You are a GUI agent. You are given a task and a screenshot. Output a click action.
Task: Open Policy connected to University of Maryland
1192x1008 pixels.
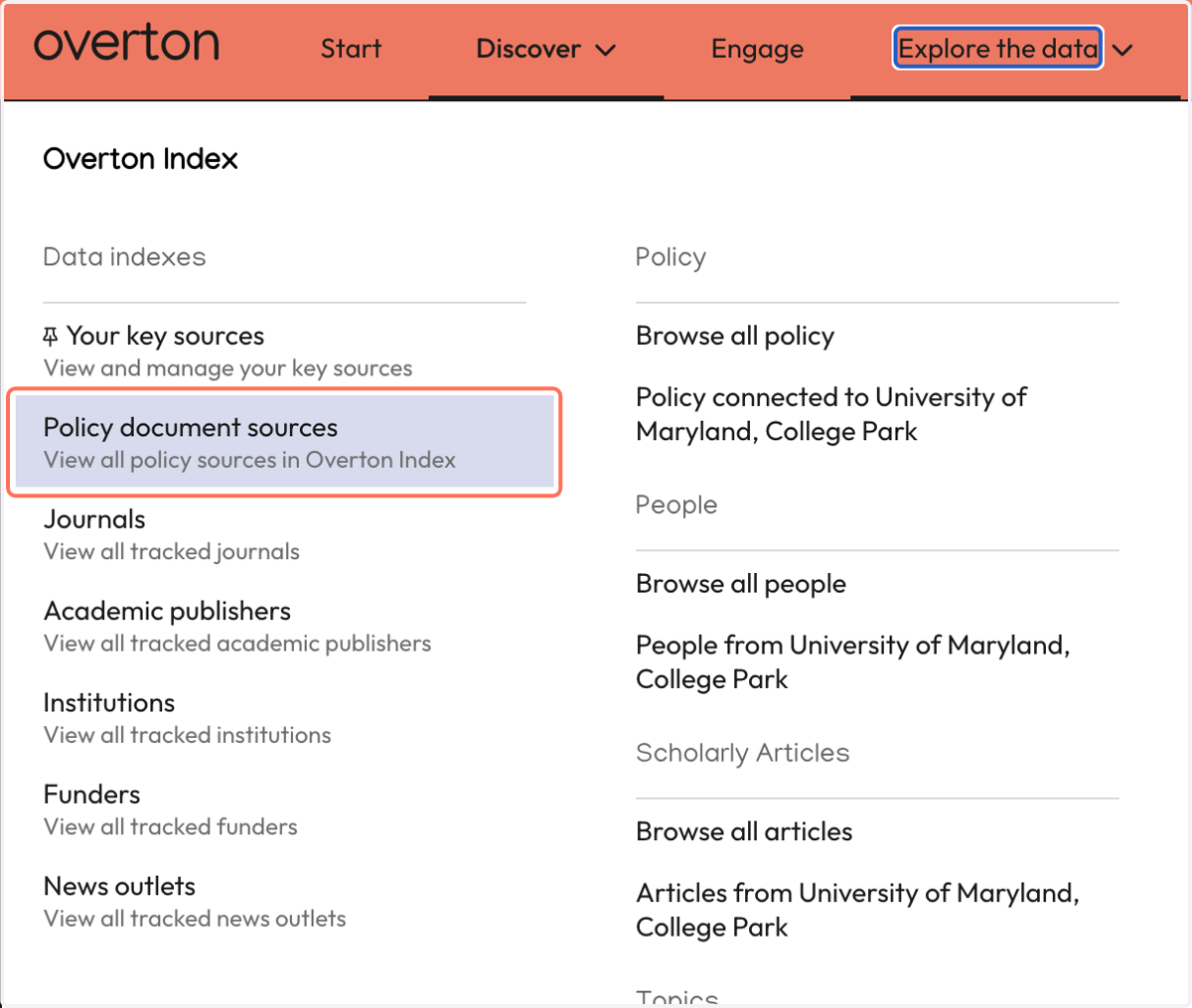[830, 414]
